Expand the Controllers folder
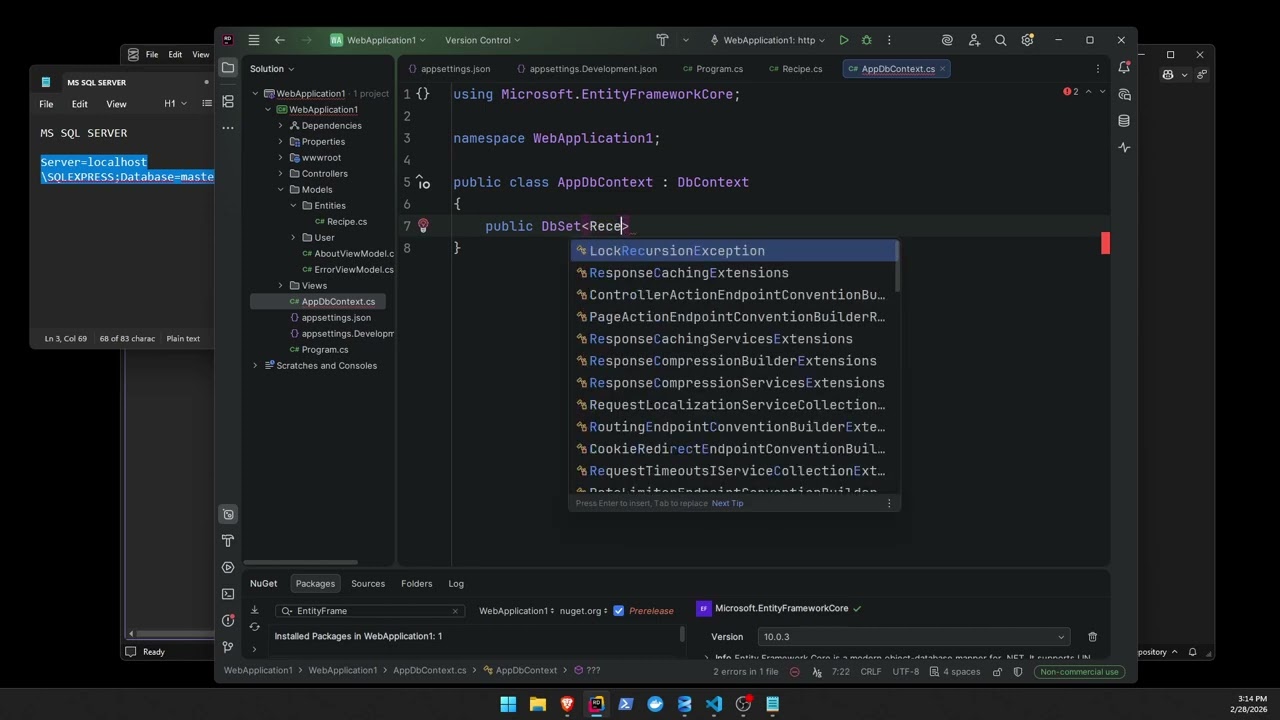This screenshot has height=720, width=1280. [281, 174]
